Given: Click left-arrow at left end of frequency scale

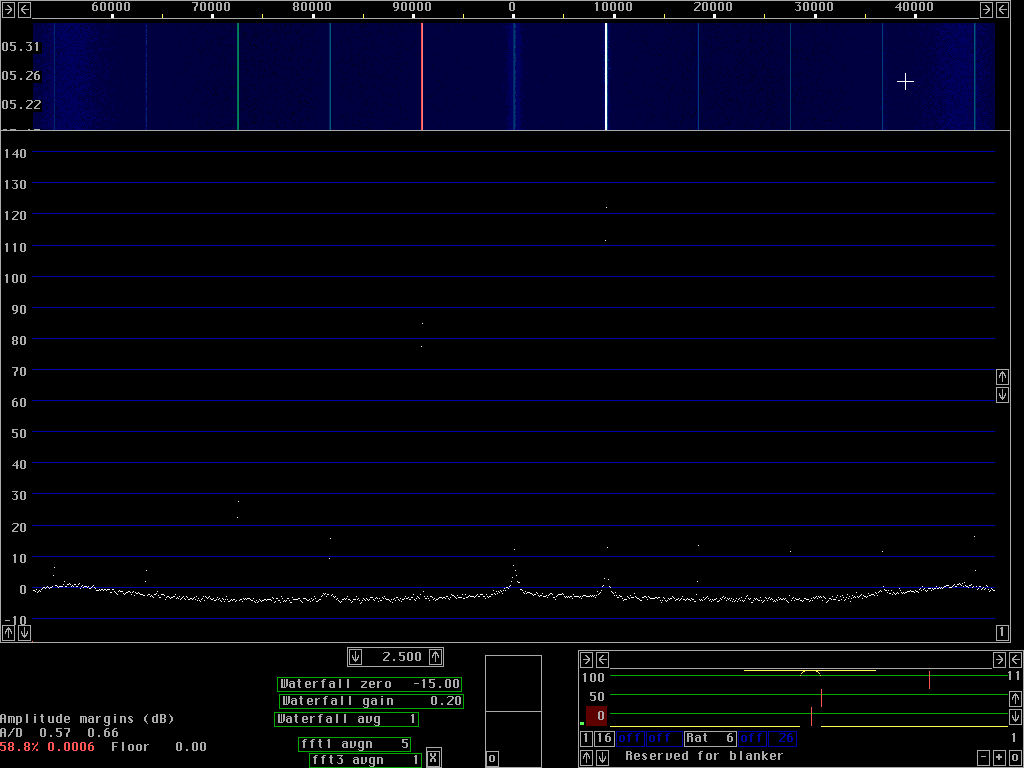Looking at the screenshot, I should click(x=24, y=9).
